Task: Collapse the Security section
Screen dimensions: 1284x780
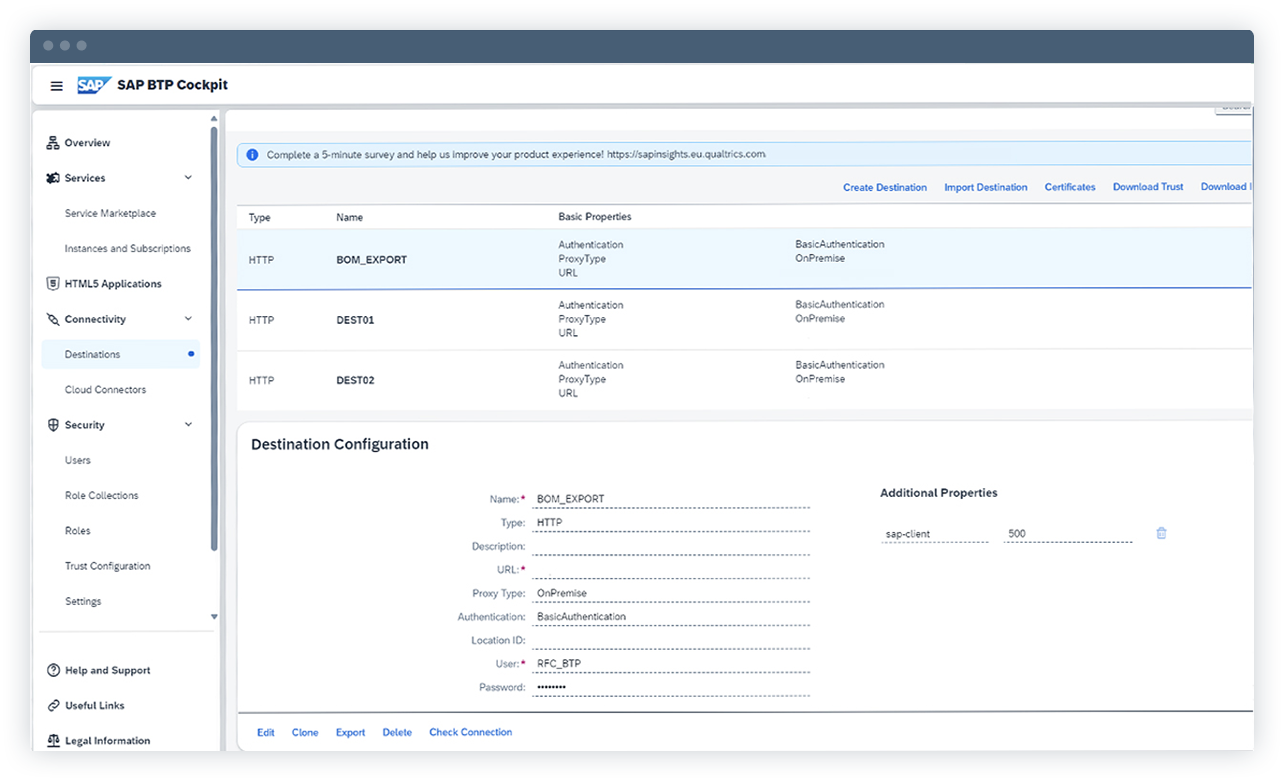Action: [x=188, y=424]
